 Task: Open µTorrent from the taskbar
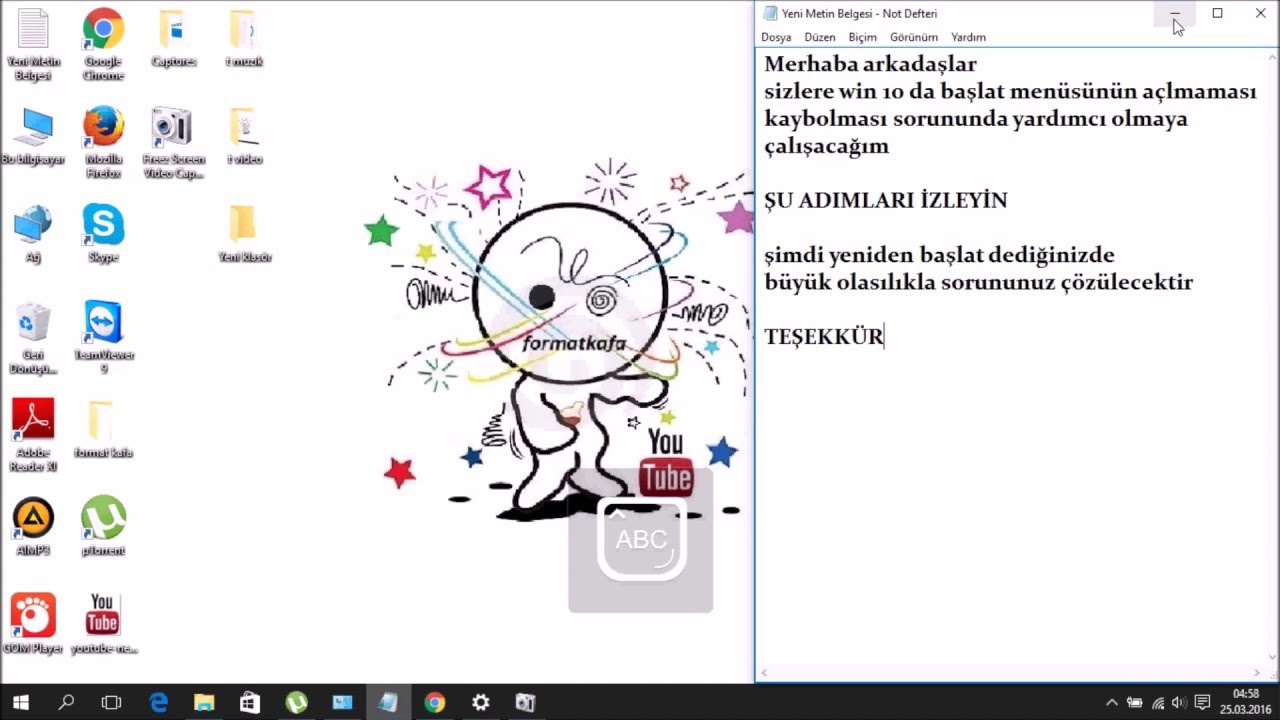[296, 703]
